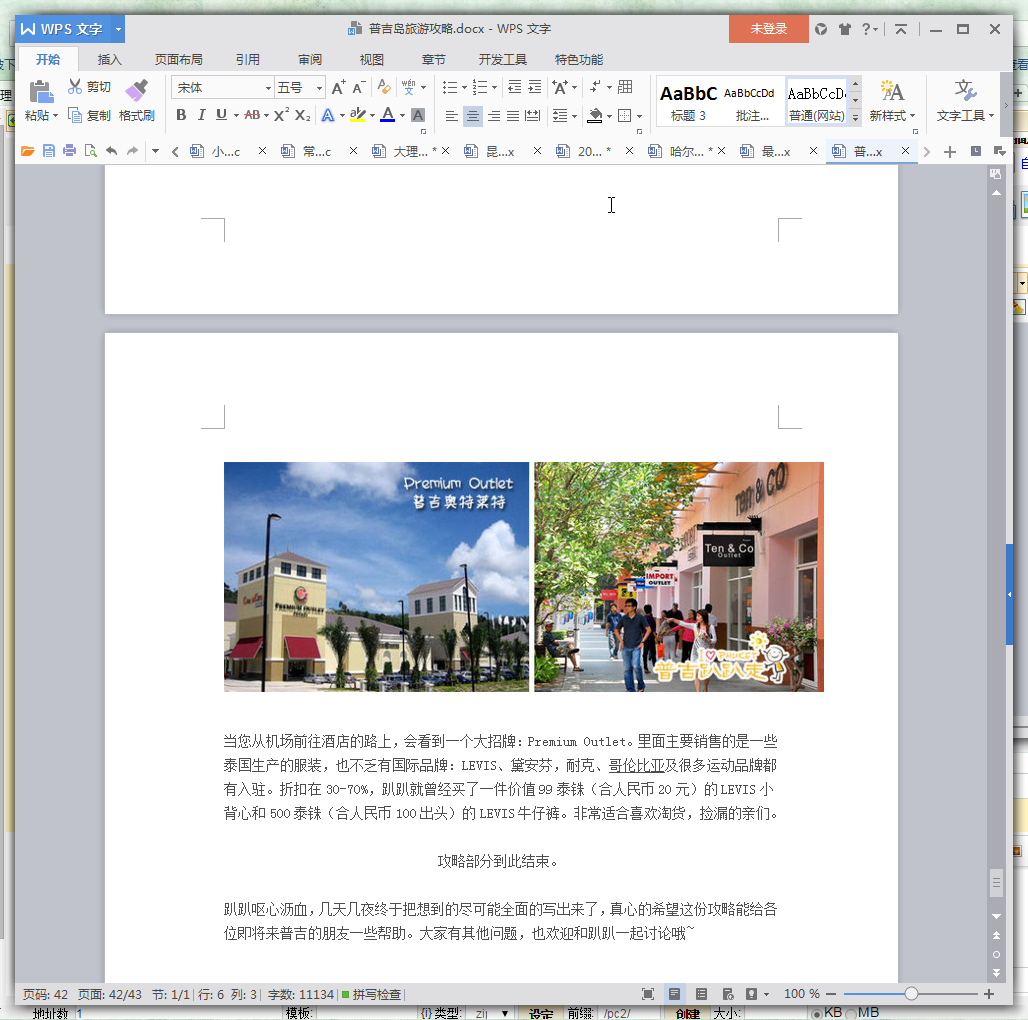Click the 未登录 login button
The height and width of the screenshot is (1020, 1028).
[x=768, y=29]
